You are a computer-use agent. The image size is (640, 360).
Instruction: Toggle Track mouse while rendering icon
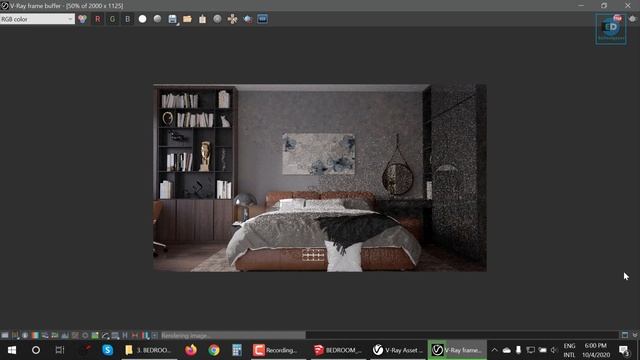click(232, 19)
